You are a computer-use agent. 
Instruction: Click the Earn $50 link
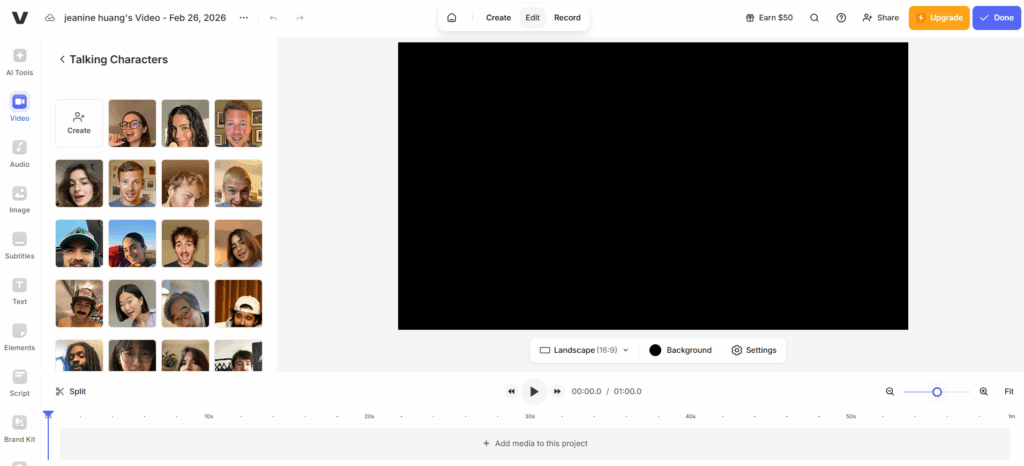point(769,18)
